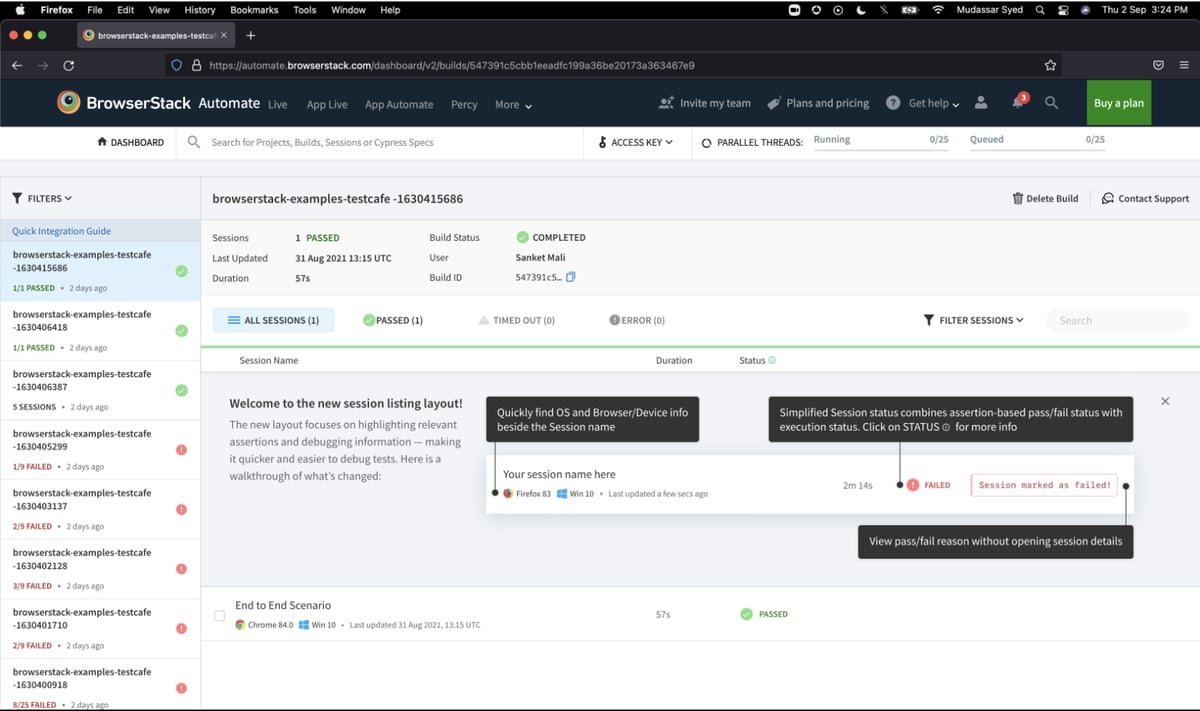Open the Percy product link
Viewport: 1200px width, 711px height.
pos(464,104)
